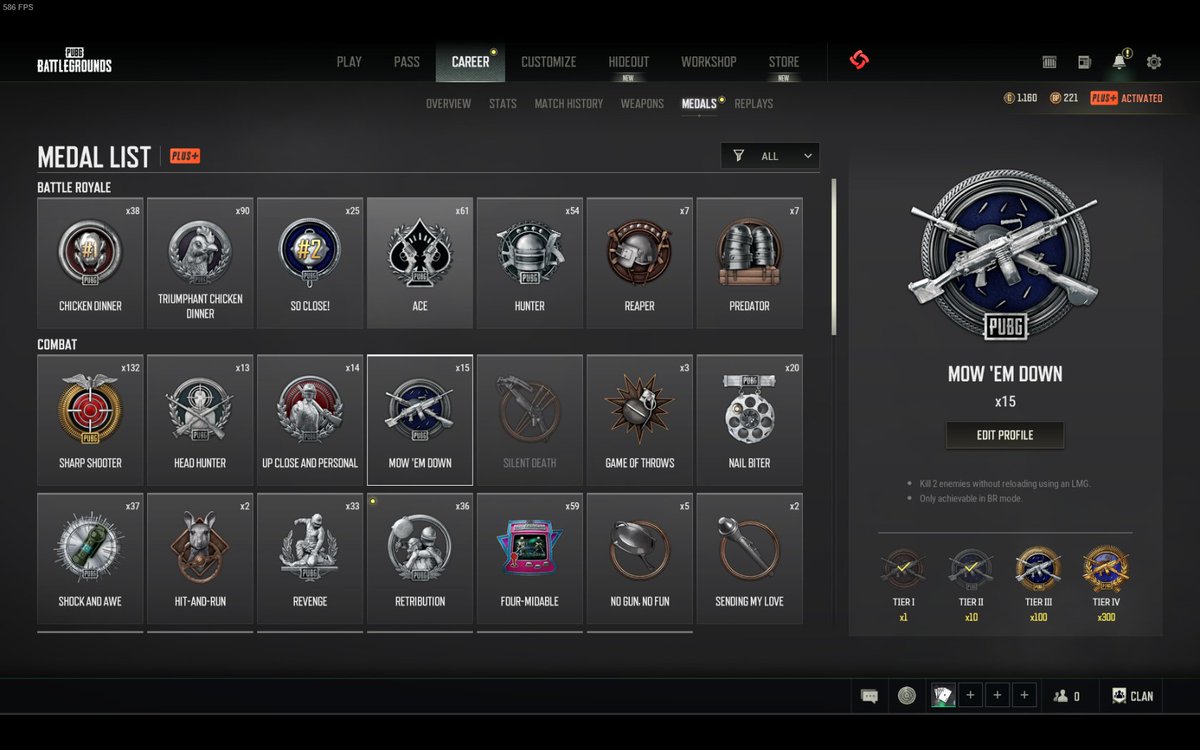Open the barcode-like icon in header
This screenshot has height=750, width=1200.
(x=1049, y=62)
